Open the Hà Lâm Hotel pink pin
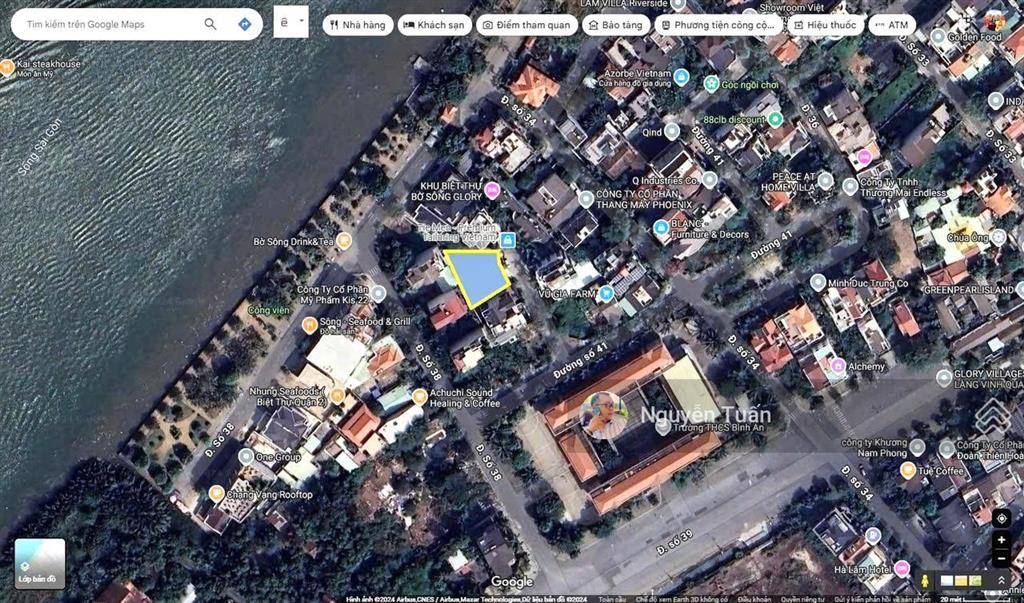 (902, 568)
